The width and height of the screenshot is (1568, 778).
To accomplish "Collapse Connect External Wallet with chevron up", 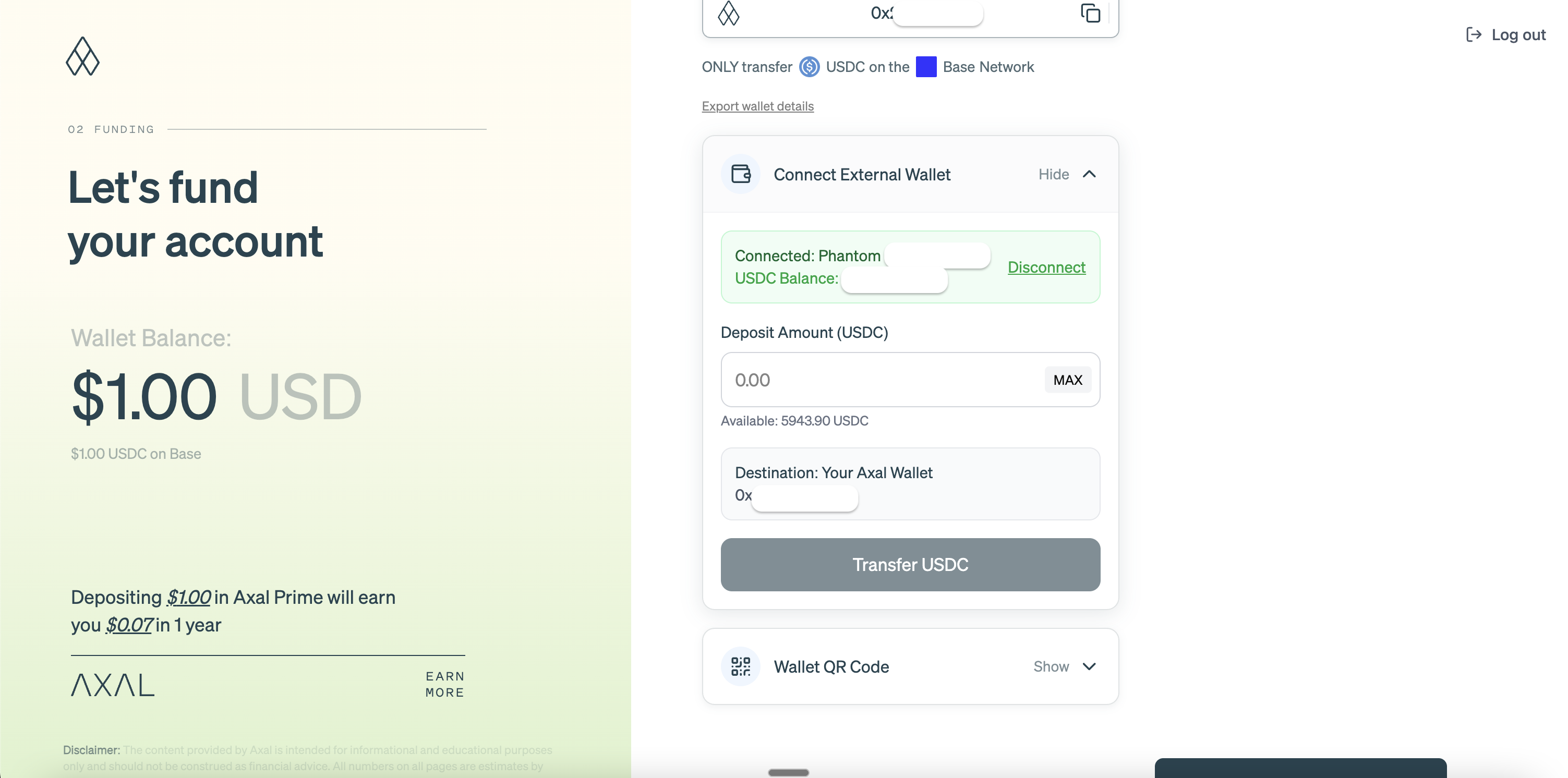I will tap(1089, 175).
